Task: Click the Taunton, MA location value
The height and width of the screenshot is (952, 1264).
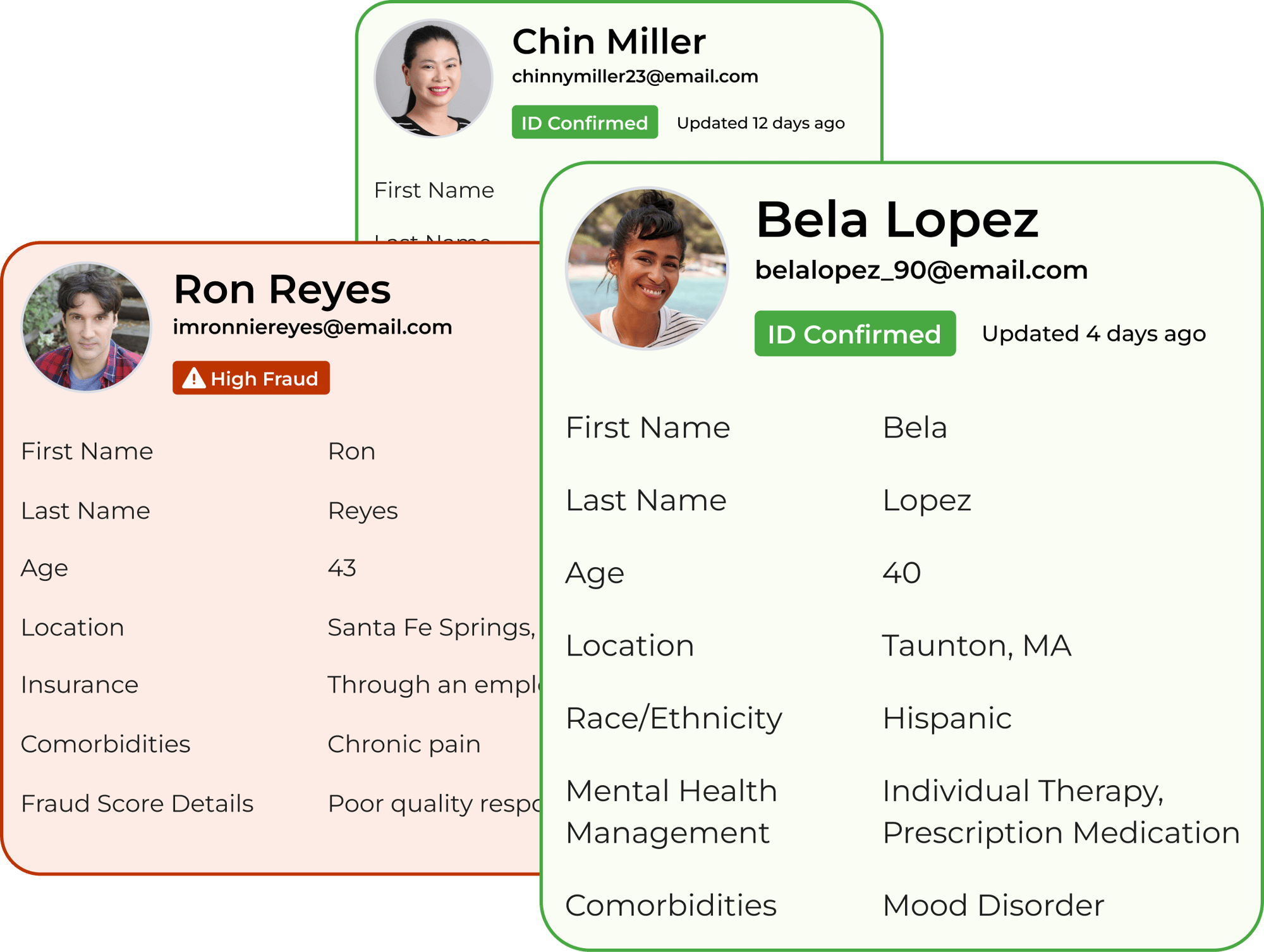Action: 976,646
